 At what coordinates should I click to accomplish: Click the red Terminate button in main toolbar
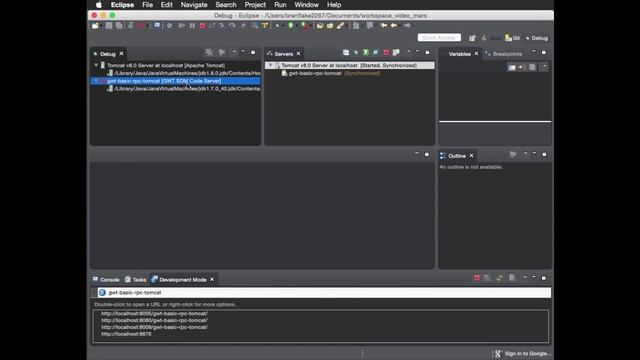coord(202,26)
